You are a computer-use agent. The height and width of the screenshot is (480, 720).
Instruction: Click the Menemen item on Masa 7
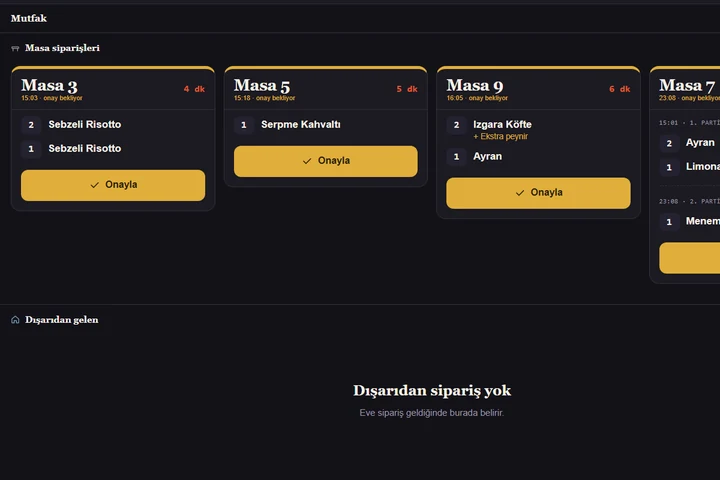[703, 221]
